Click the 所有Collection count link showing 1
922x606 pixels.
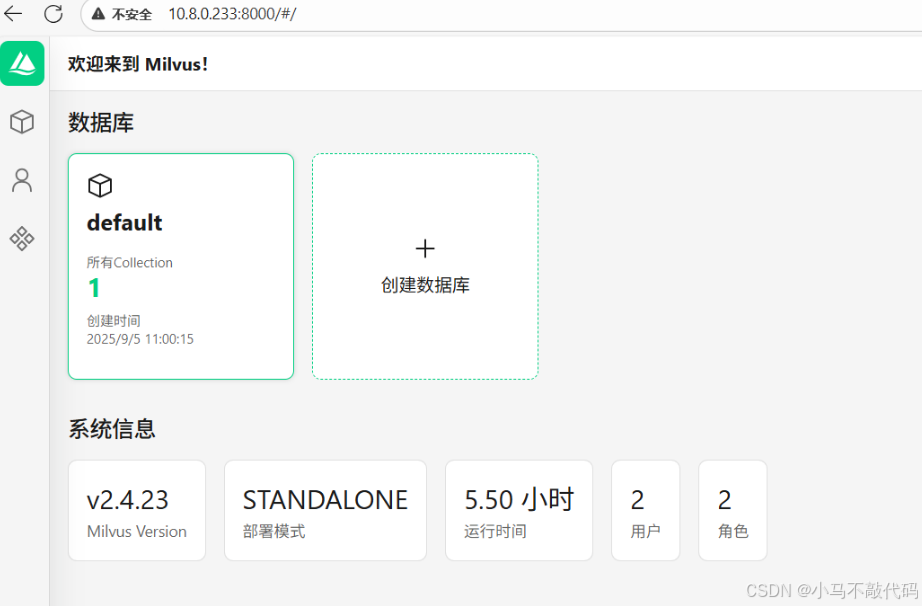click(x=94, y=288)
